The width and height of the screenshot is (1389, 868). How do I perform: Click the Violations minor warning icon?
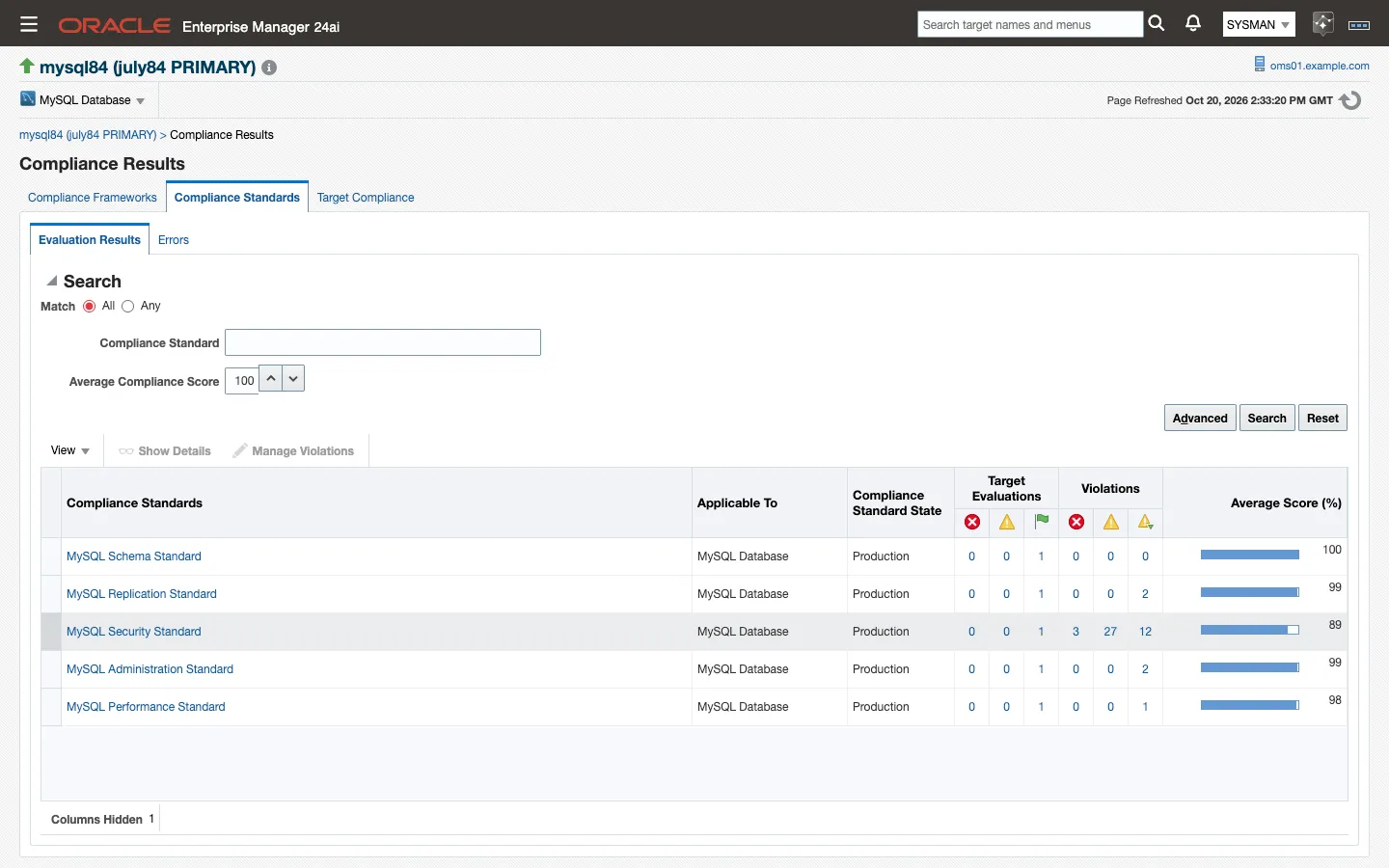(x=1146, y=522)
